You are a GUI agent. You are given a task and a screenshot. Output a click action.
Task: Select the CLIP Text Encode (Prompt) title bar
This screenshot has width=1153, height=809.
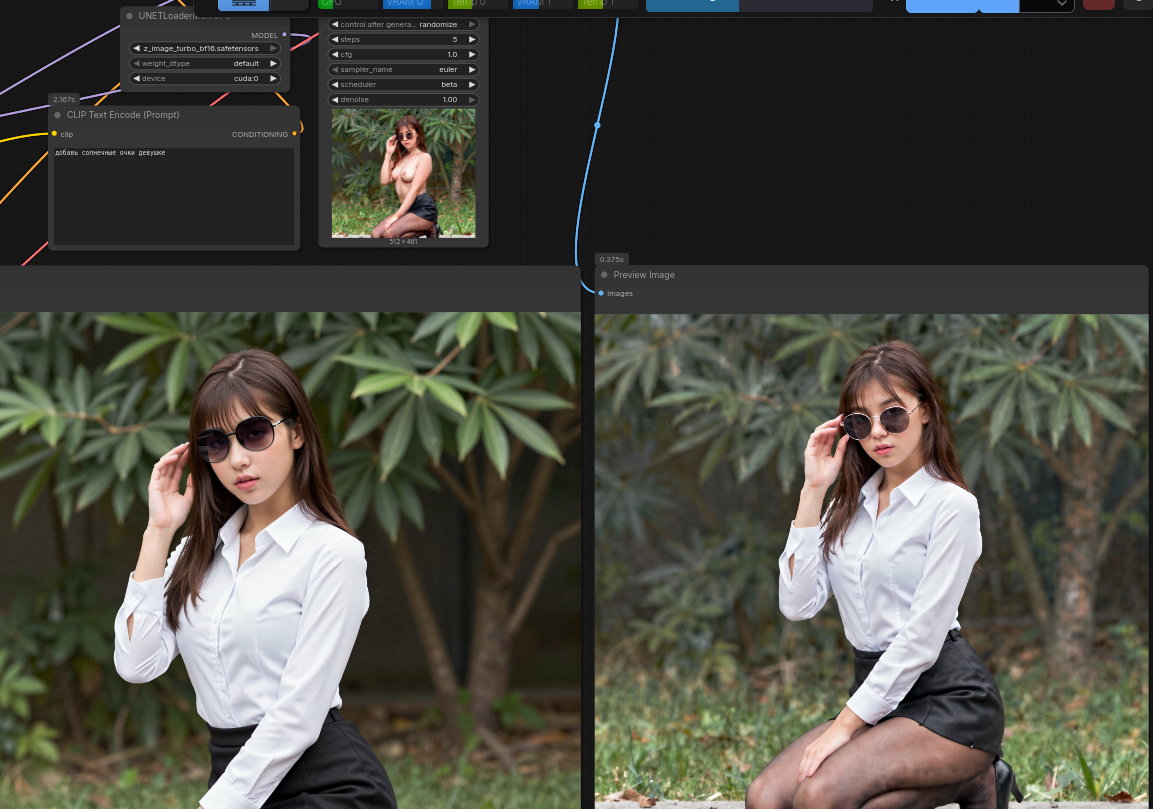(x=174, y=115)
